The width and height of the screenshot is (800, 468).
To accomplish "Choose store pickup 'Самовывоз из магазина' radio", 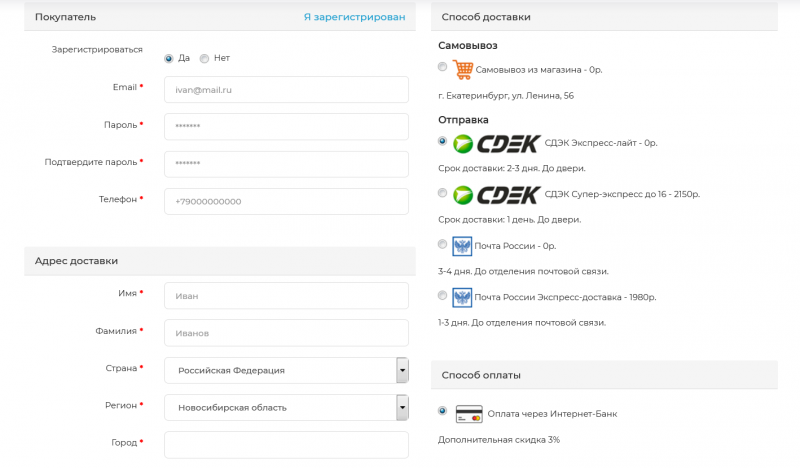I will point(443,67).
